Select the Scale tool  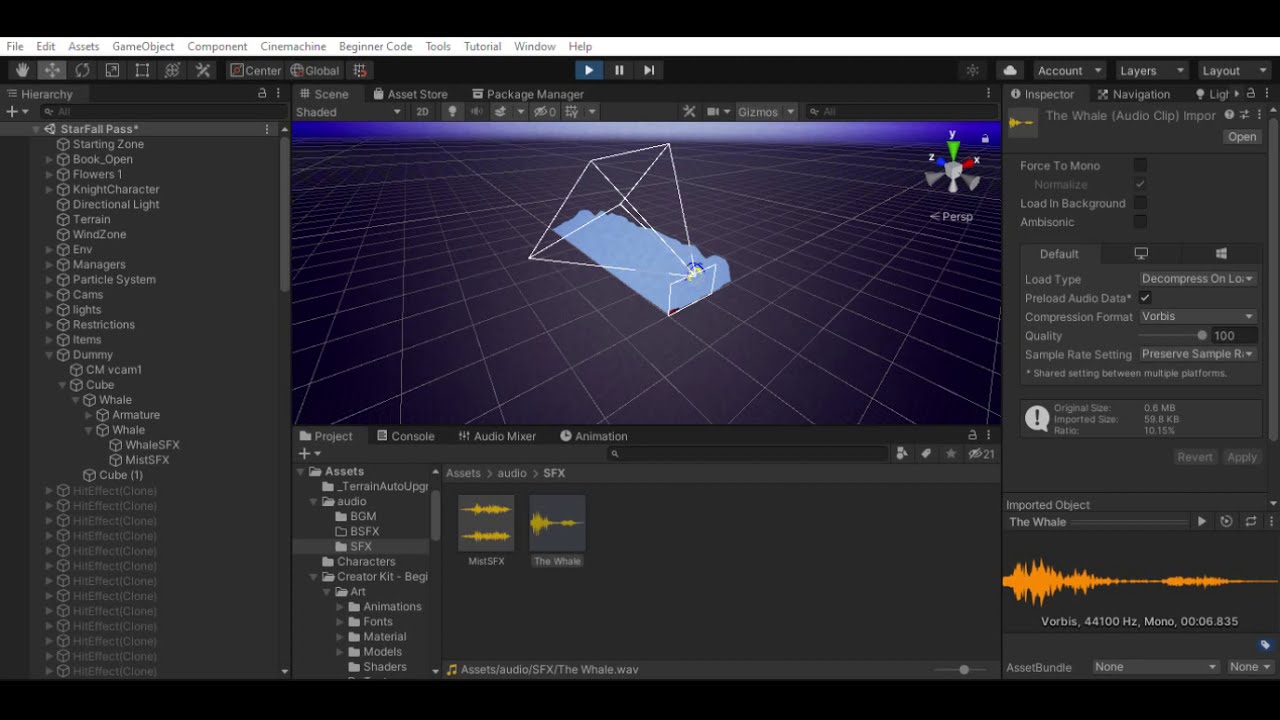[x=111, y=70]
